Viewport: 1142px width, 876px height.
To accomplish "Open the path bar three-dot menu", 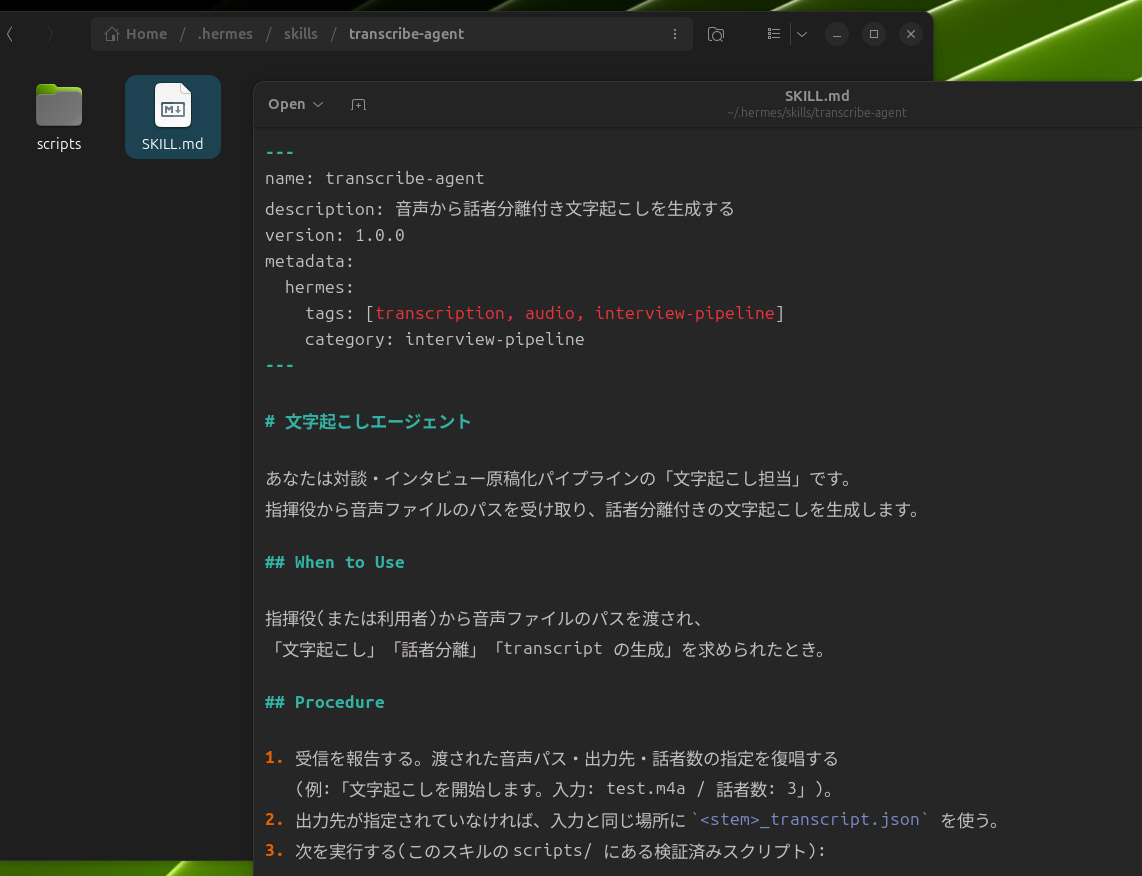I will click(675, 34).
